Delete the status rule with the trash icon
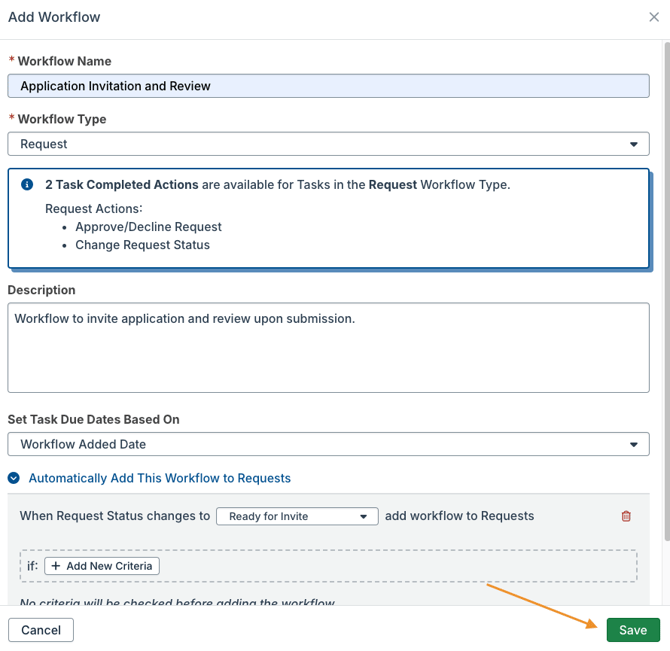 click(x=626, y=516)
